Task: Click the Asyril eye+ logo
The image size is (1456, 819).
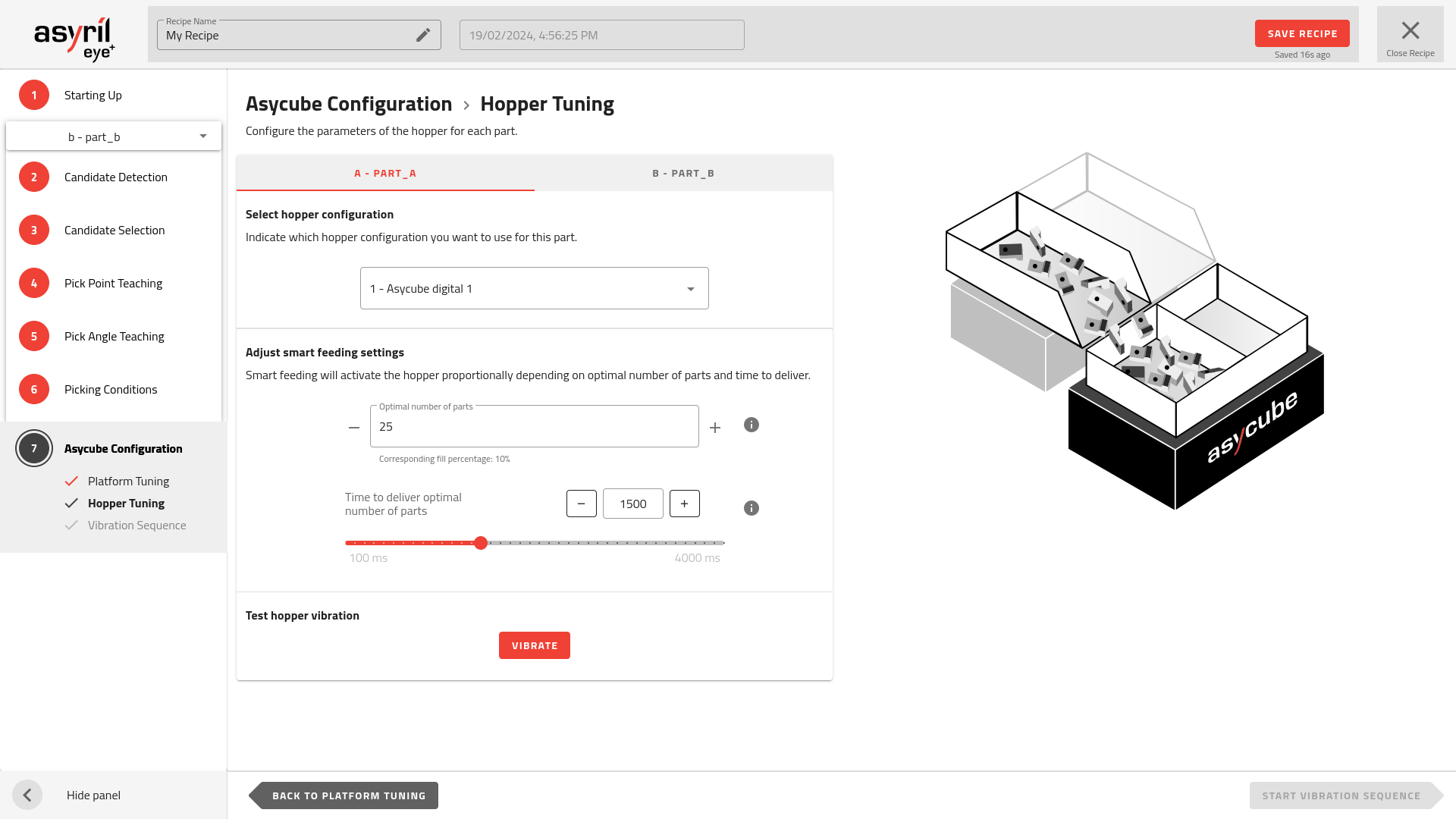Action: pos(74,34)
